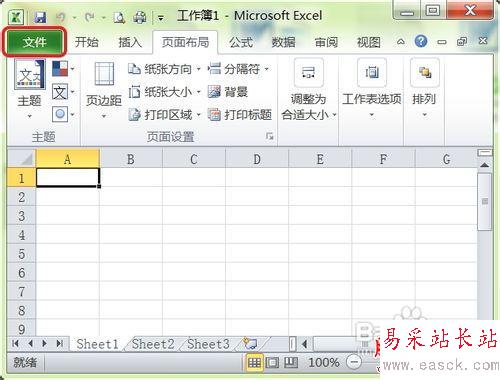The height and width of the screenshot is (380, 500).
Task: Go to first sheet navigation arrow
Action: point(15,343)
